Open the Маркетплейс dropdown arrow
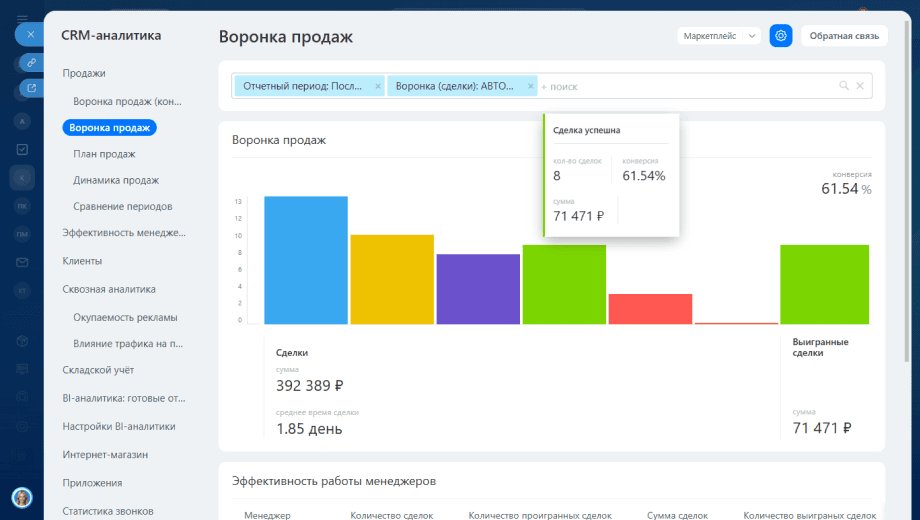920x520 pixels. click(752, 36)
